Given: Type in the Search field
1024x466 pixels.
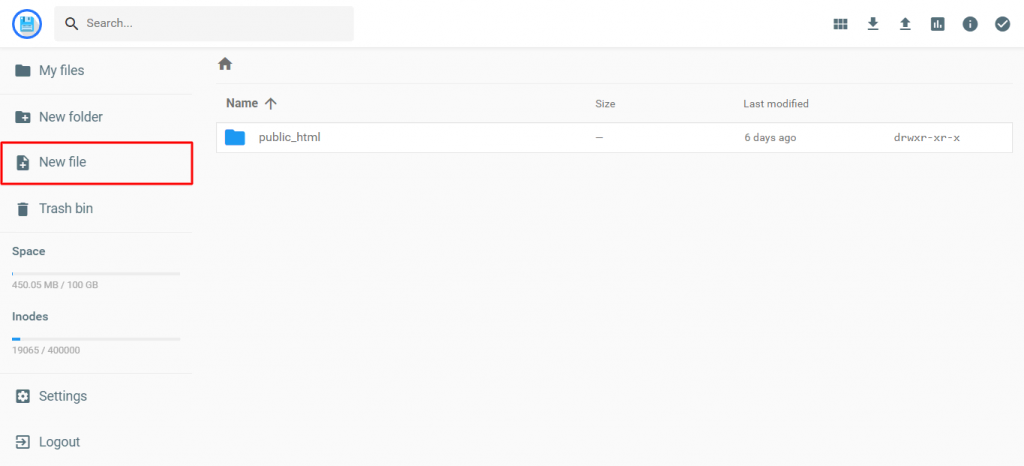Looking at the screenshot, I should (x=210, y=23).
